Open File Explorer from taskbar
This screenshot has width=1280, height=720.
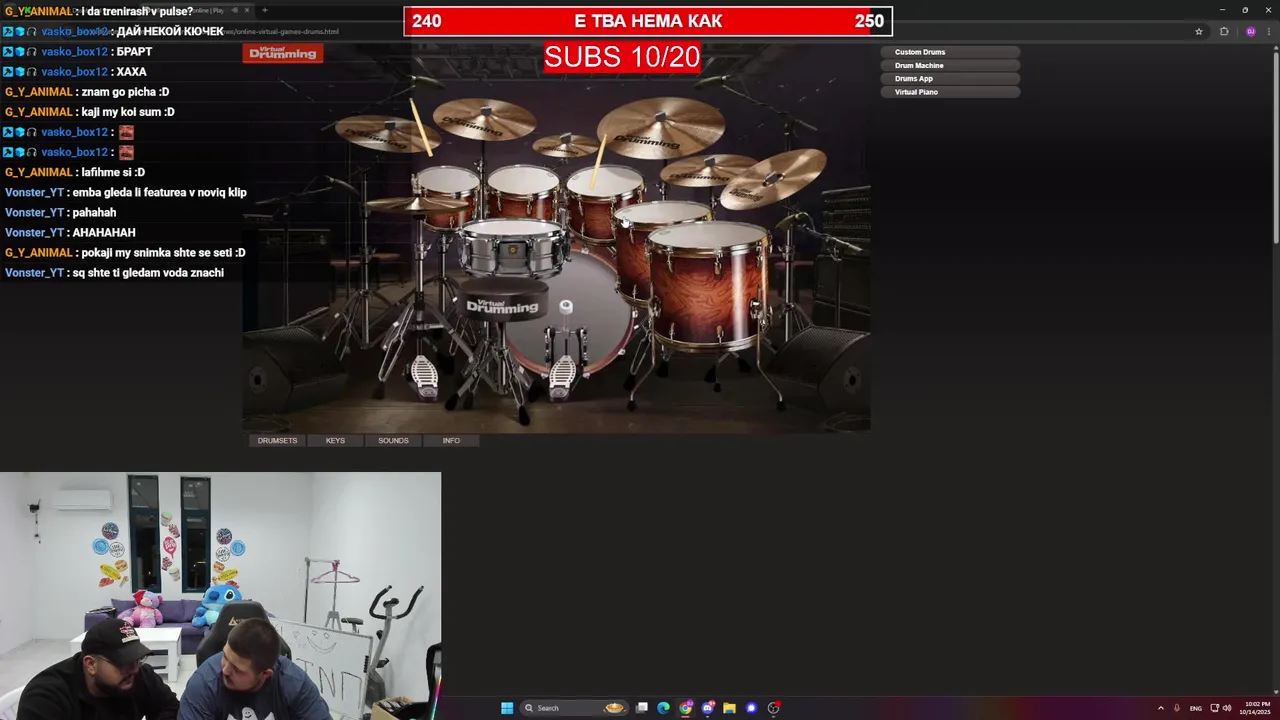click(730, 708)
